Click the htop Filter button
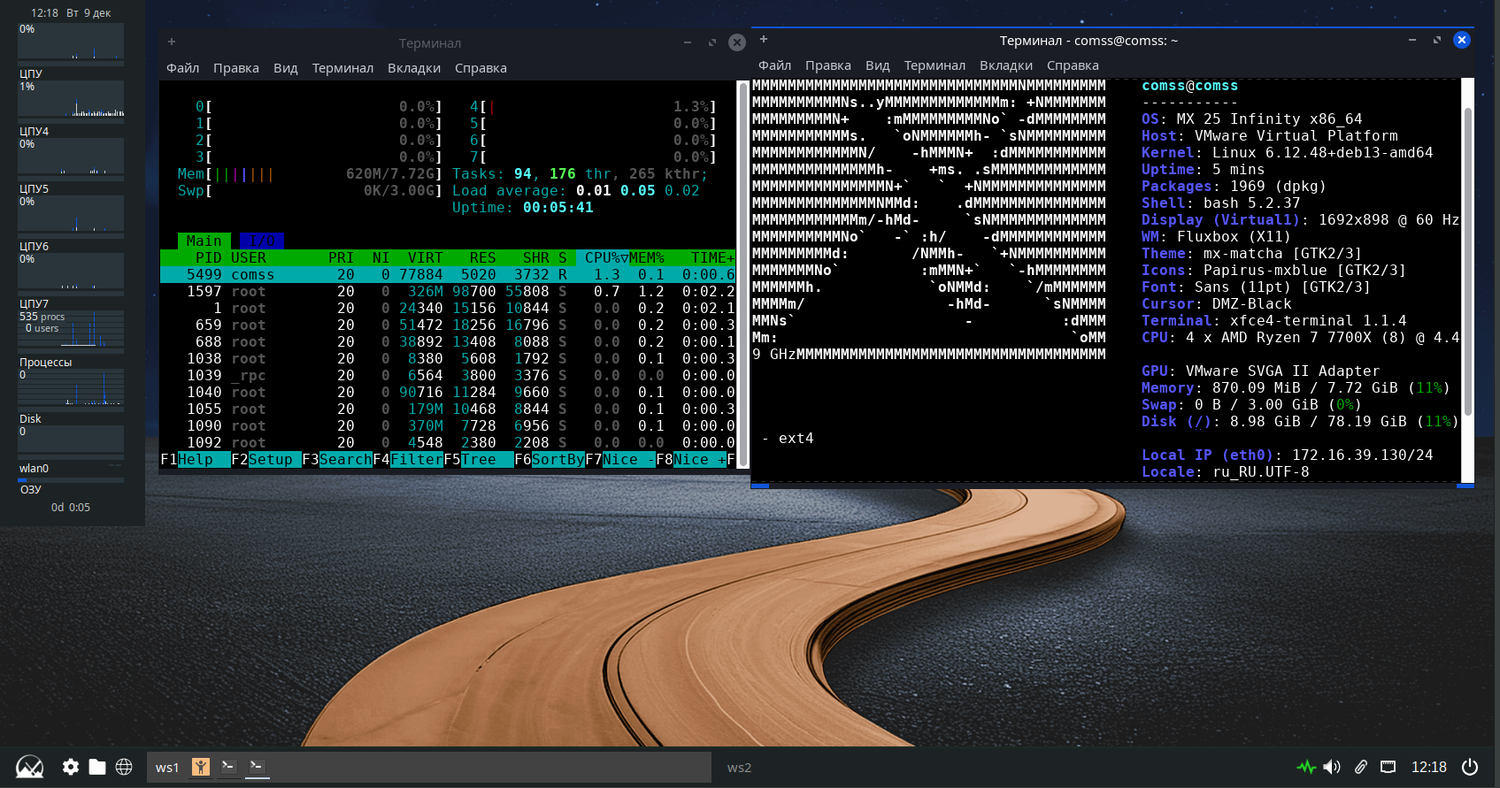This screenshot has width=1500, height=788. click(x=415, y=460)
